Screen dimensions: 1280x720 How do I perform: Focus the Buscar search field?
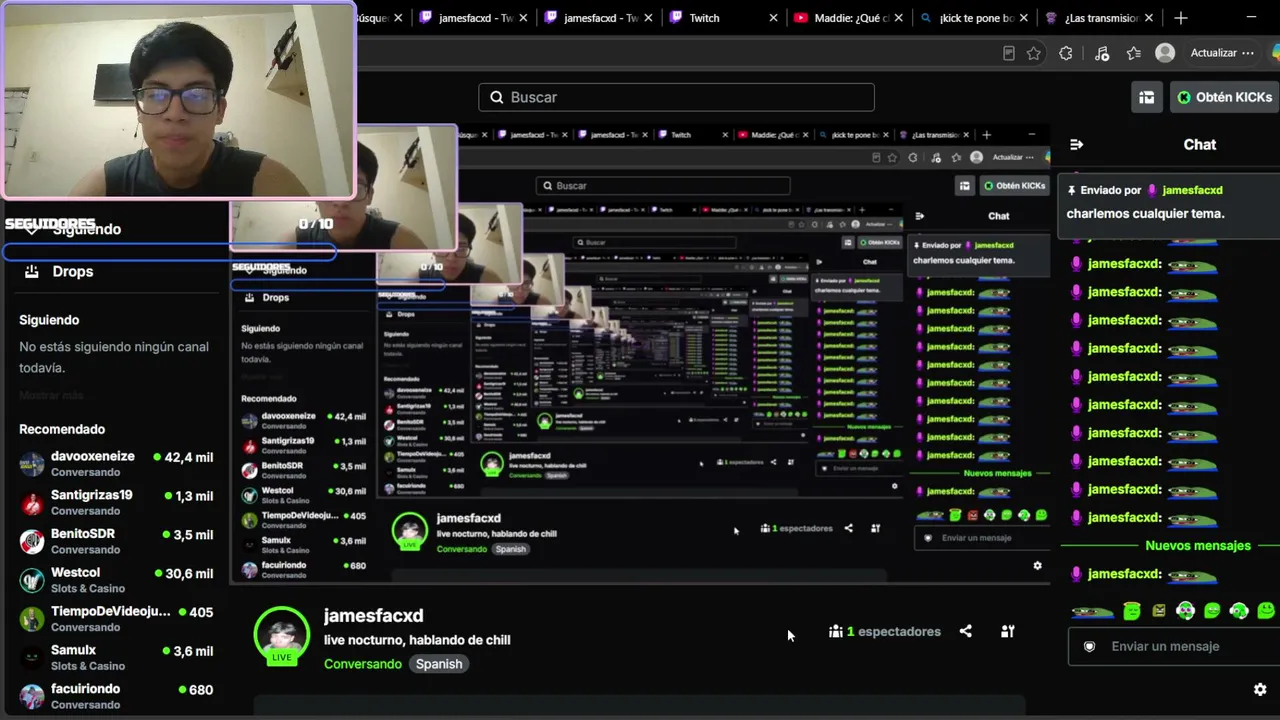(676, 97)
